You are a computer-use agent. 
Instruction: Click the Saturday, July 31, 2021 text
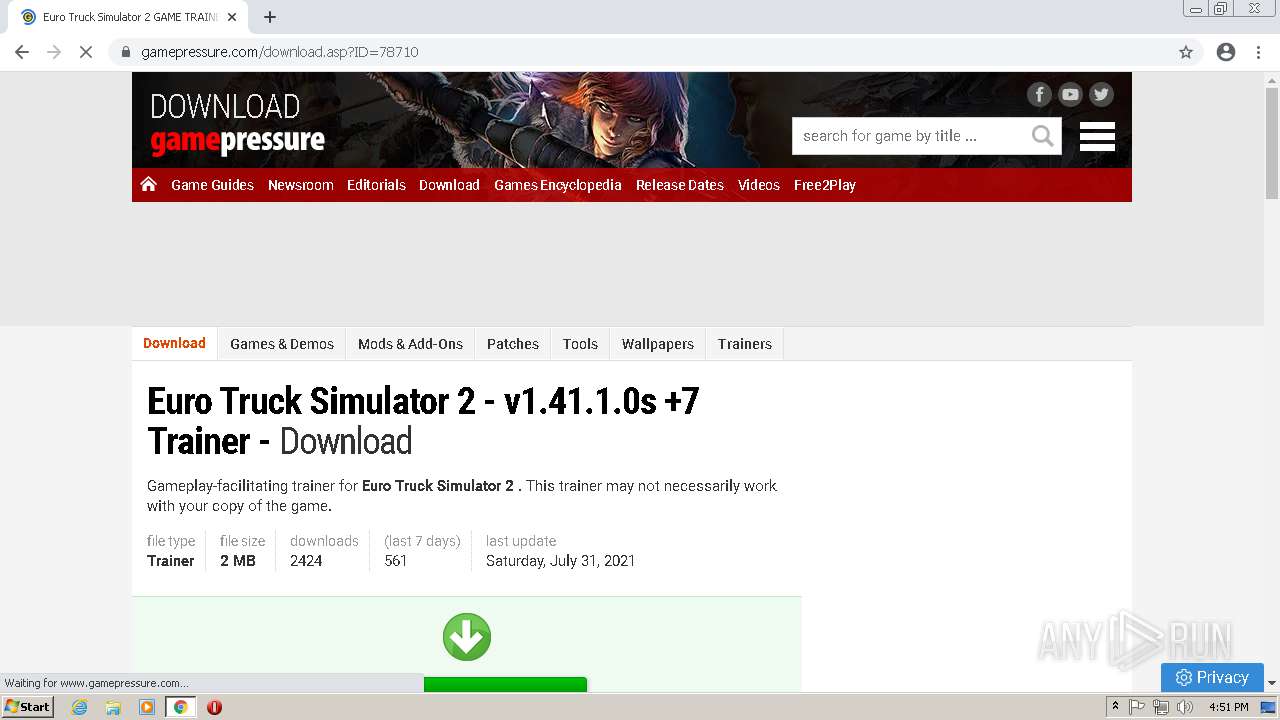coord(560,561)
